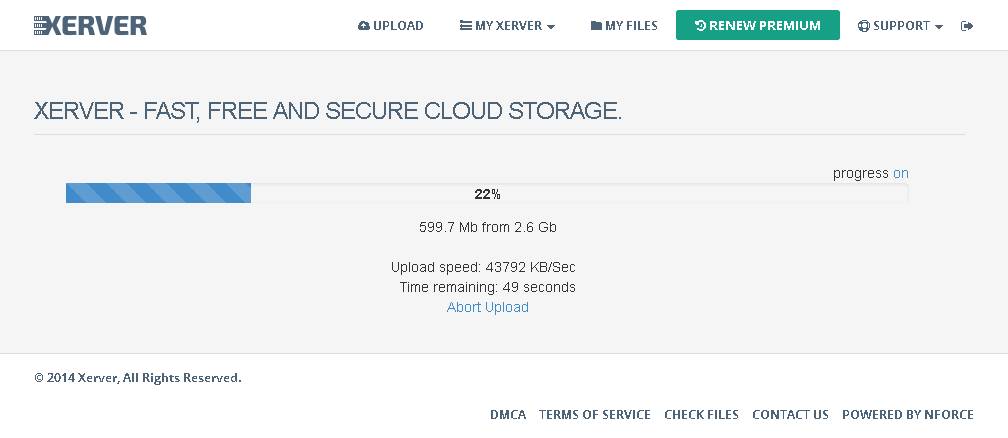Click the My Files folder icon
The height and width of the screenshot is (438, 1008).
click(596, 26)
